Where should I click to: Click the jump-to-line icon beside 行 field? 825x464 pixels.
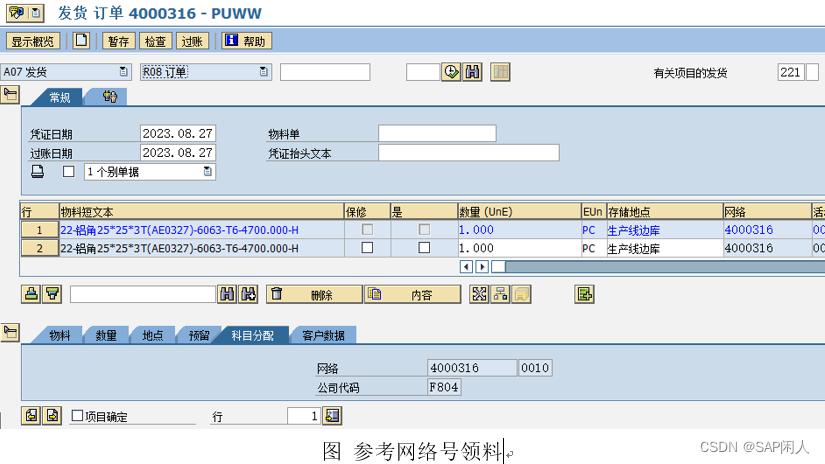[x=332, y=416]
